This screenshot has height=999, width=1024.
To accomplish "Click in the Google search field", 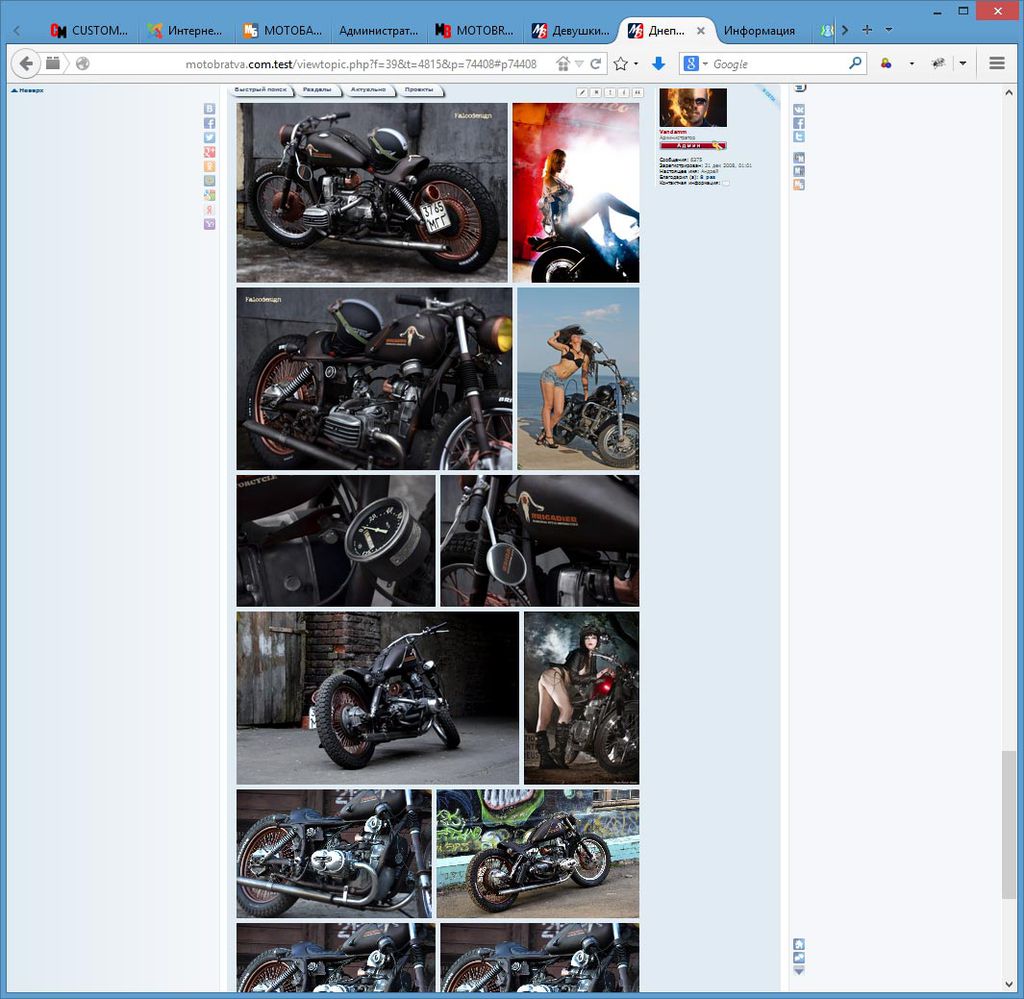I will click(x=778, y=64).
